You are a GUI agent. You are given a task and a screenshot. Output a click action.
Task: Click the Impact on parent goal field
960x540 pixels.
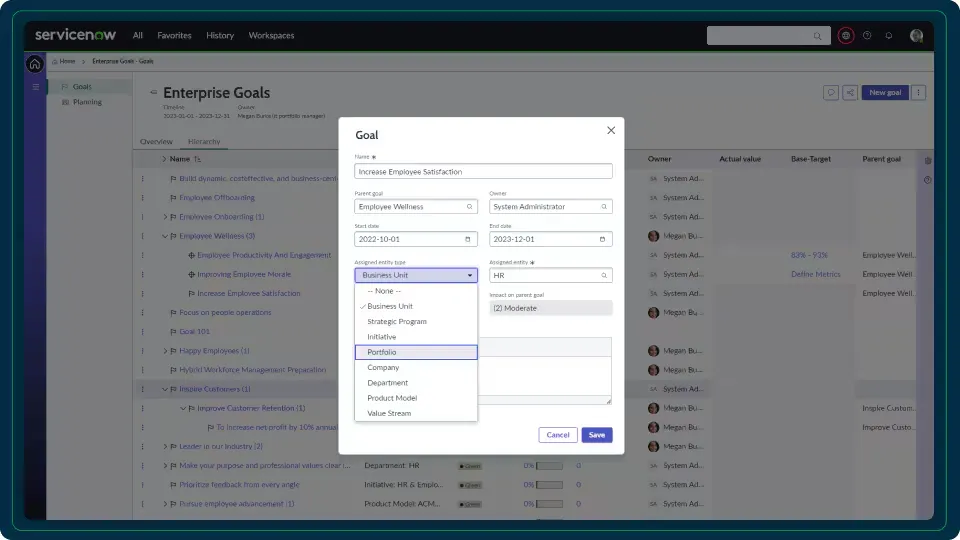[x=550, y=308]
